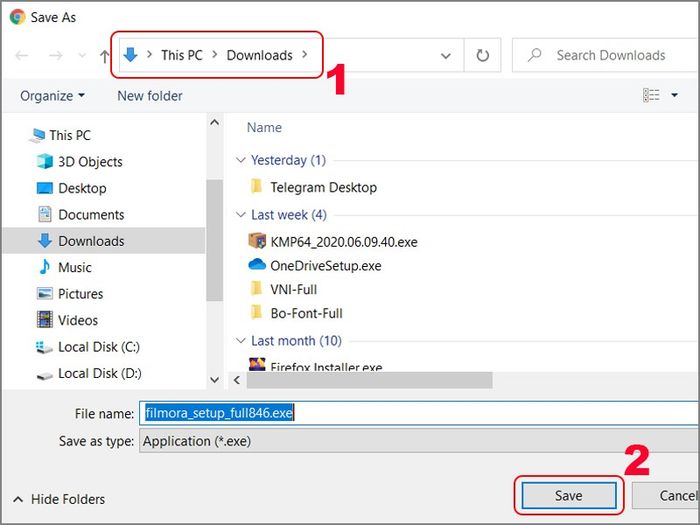Click the Telegram Desktop folder icon
This screenshot has height=525, width=700.
(x=256, y=186)
